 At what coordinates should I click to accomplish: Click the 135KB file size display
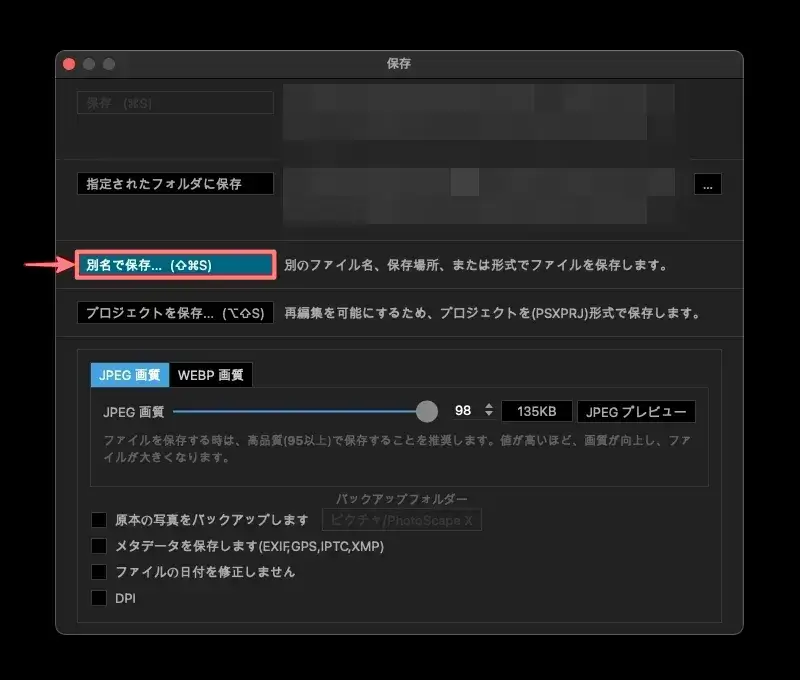(537, 411)
